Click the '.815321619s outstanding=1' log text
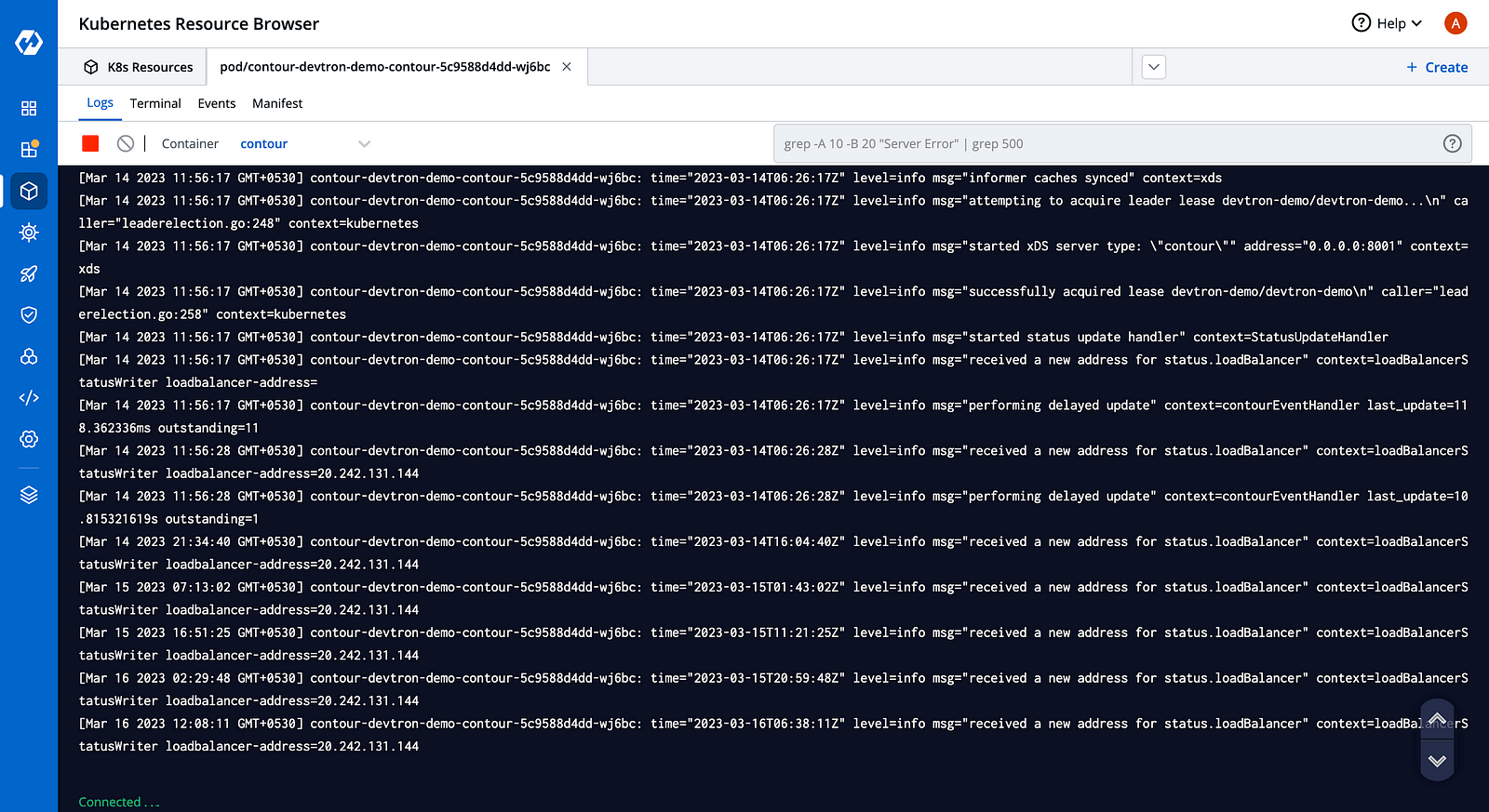 pos(168,519)
